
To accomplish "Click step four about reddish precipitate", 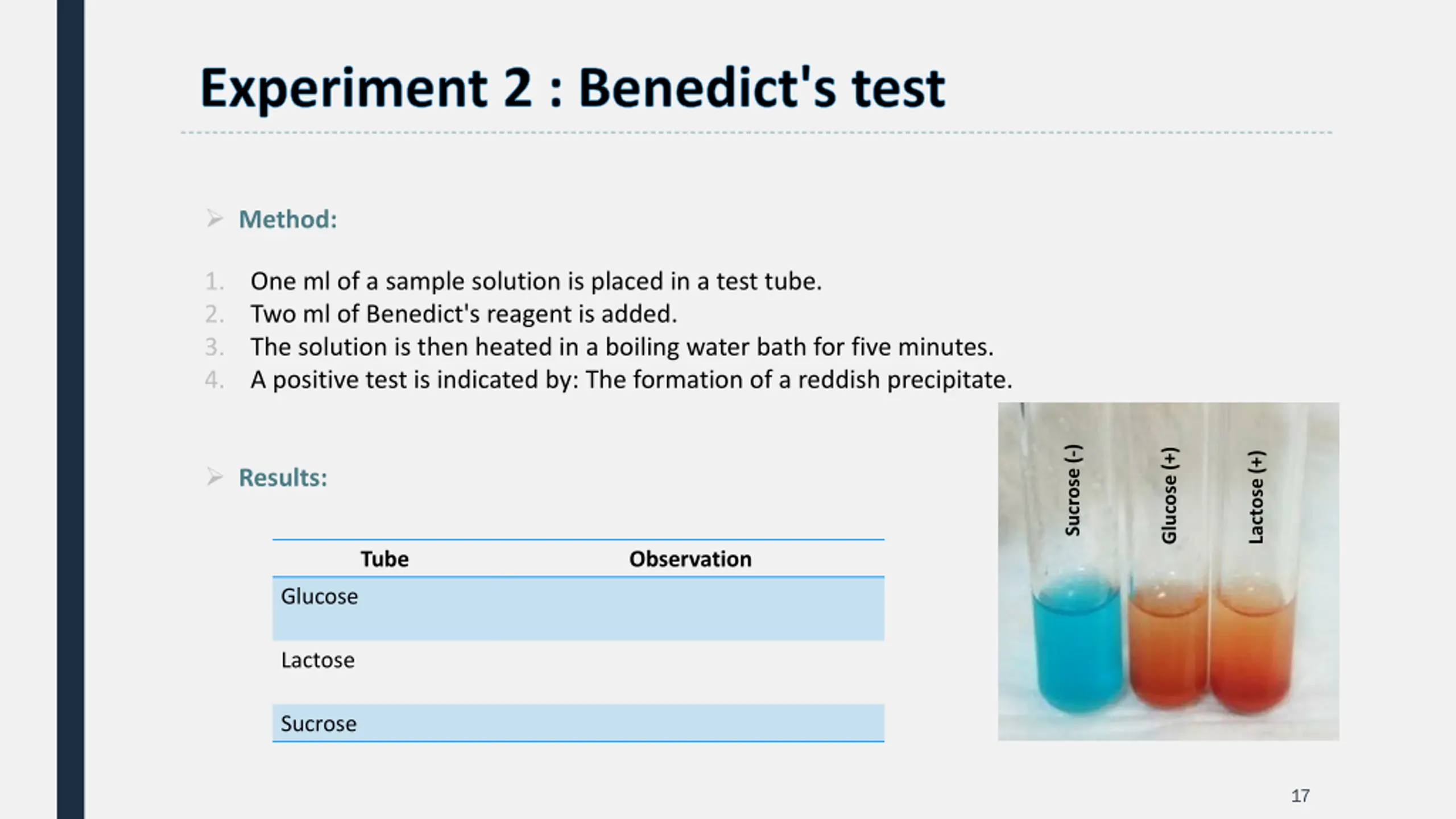I will click(x=631, y=380).
